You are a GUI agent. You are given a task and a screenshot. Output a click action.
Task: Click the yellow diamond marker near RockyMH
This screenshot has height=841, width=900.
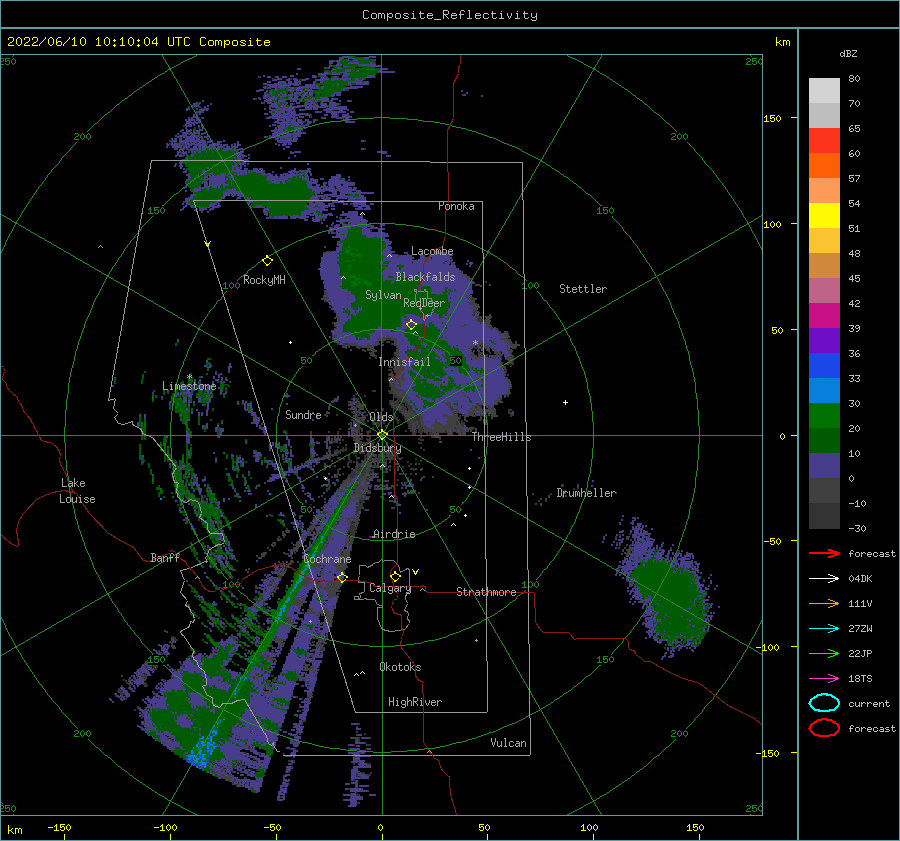coord(267,261)
